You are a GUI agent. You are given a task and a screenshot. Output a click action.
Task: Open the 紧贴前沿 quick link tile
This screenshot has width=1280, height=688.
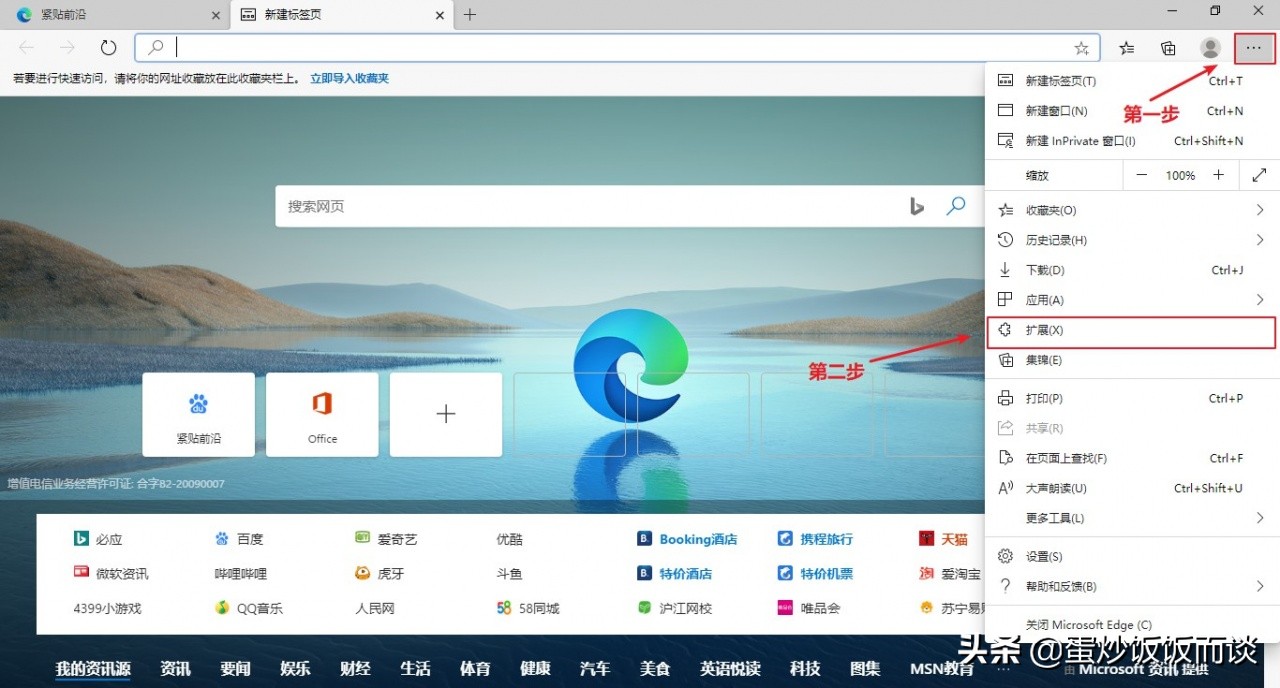pyautogui.click(x=198, y=414)
